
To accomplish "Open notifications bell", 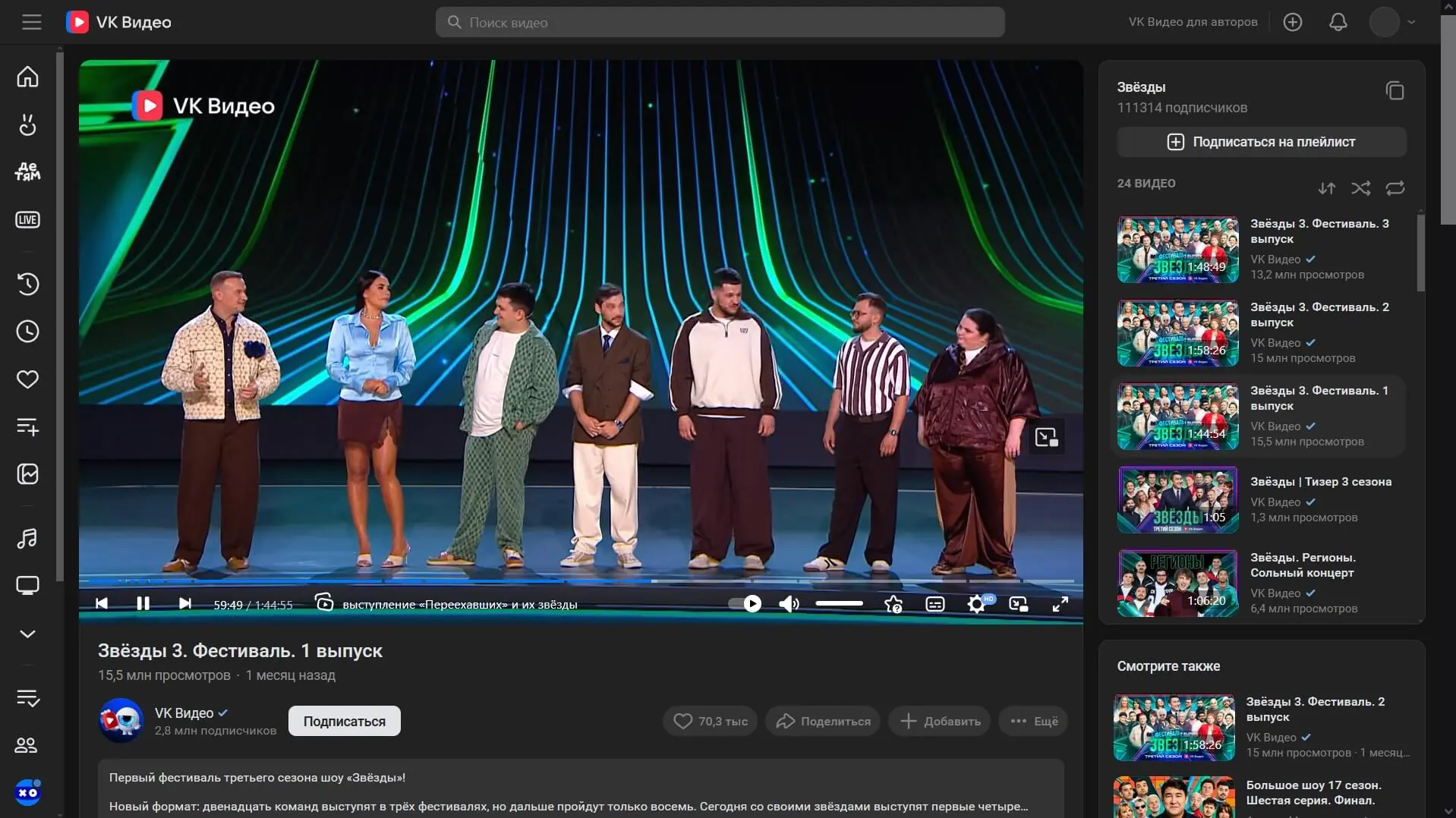I will tap(1338, 22).
